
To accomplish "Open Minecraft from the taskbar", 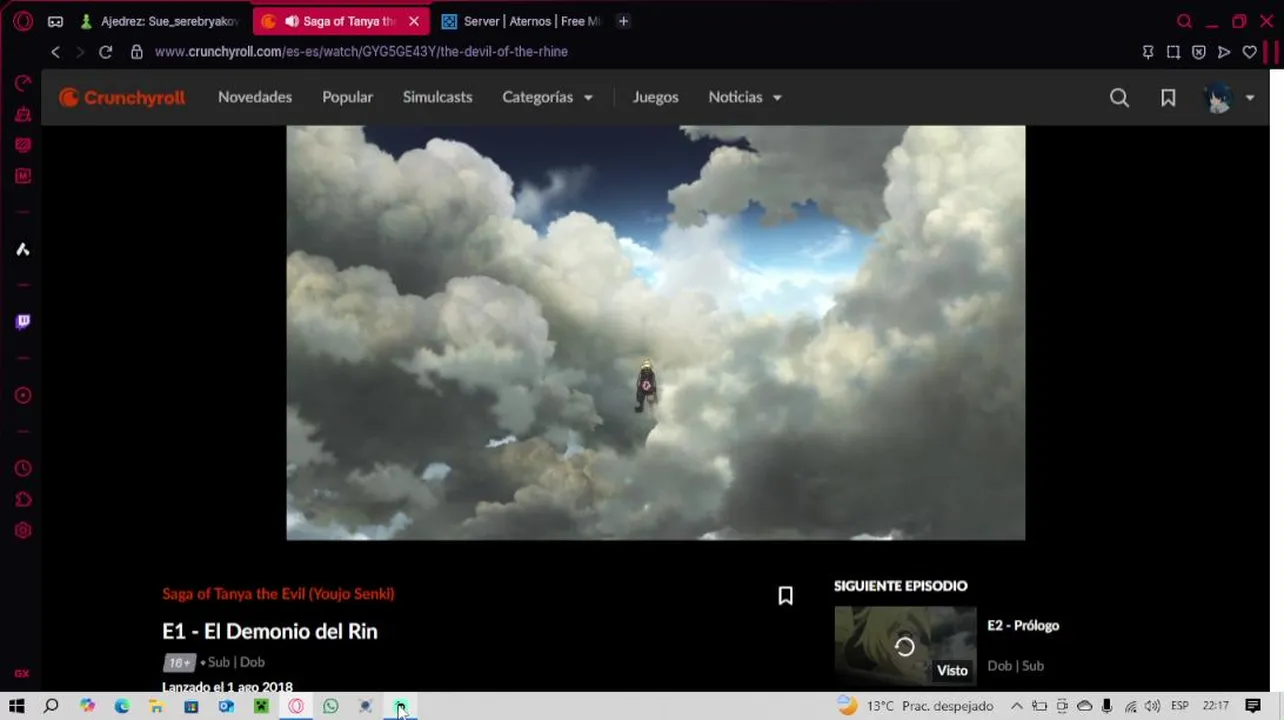I will tap(261, 706).
